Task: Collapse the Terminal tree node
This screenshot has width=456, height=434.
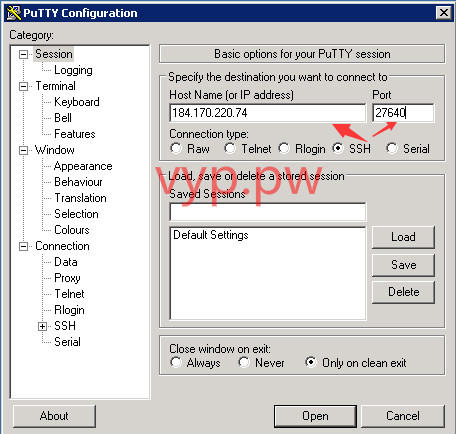Action: click(x=24, y=86)
